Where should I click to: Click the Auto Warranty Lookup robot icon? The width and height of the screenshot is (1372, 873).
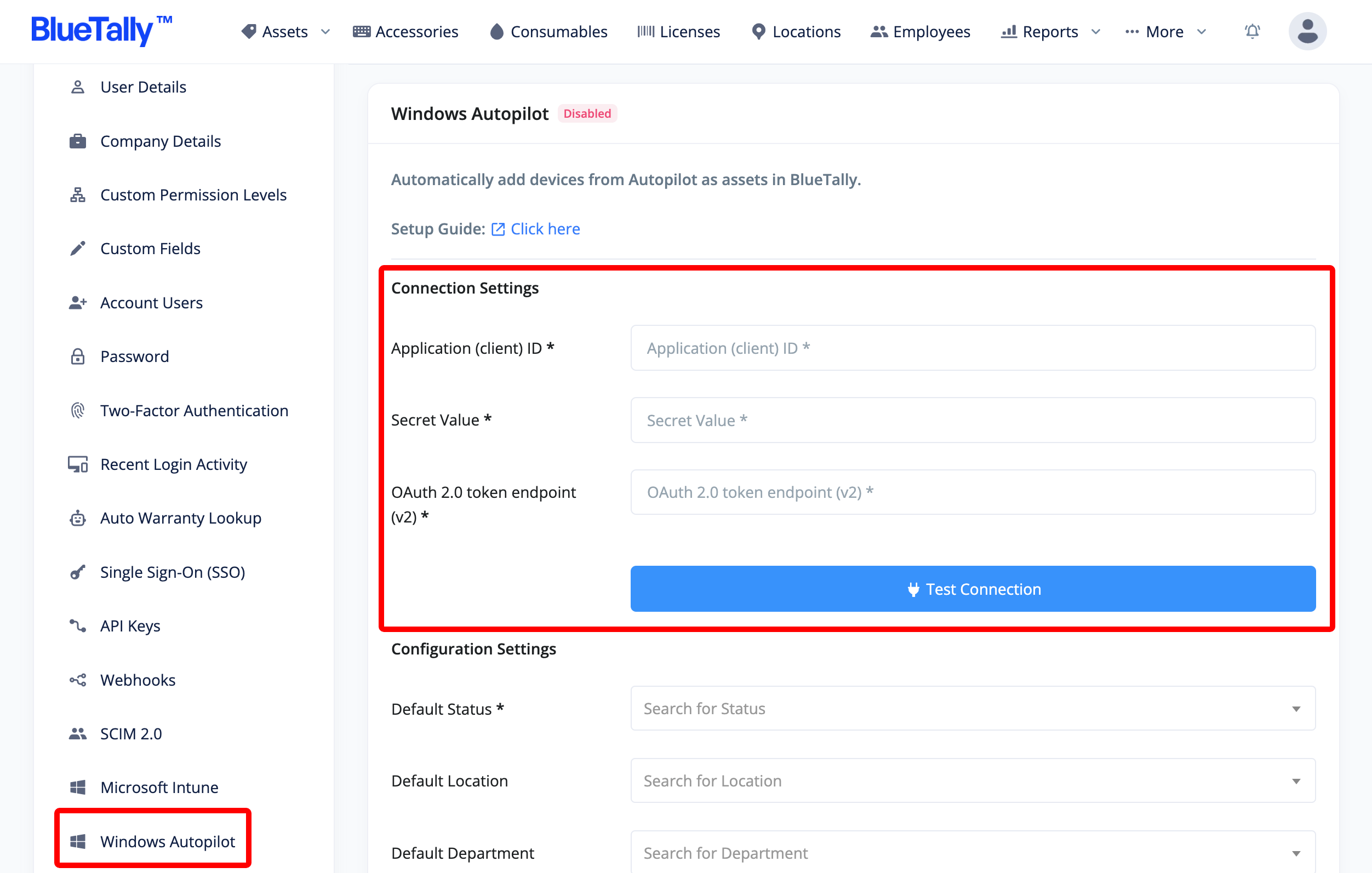coord(77,518)
